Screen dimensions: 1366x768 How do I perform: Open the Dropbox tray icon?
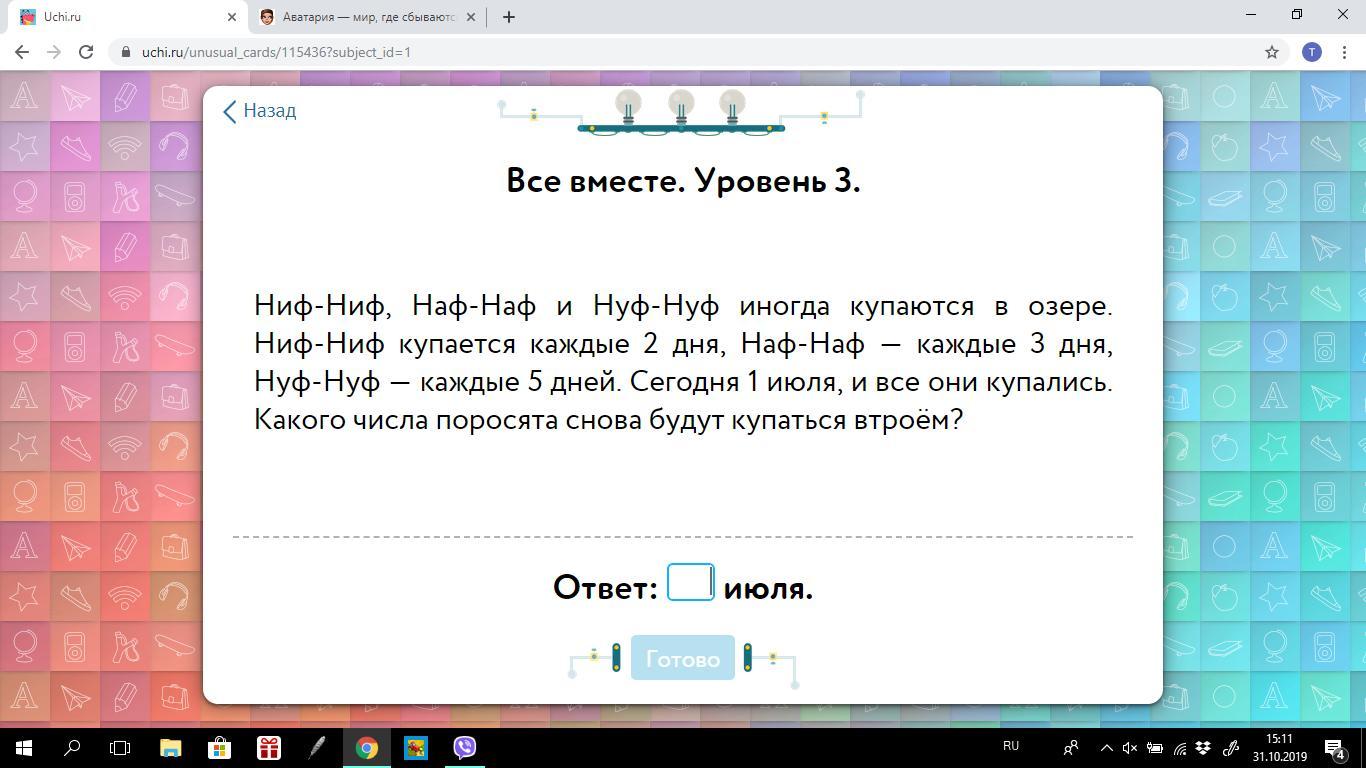click(1204, 747)
